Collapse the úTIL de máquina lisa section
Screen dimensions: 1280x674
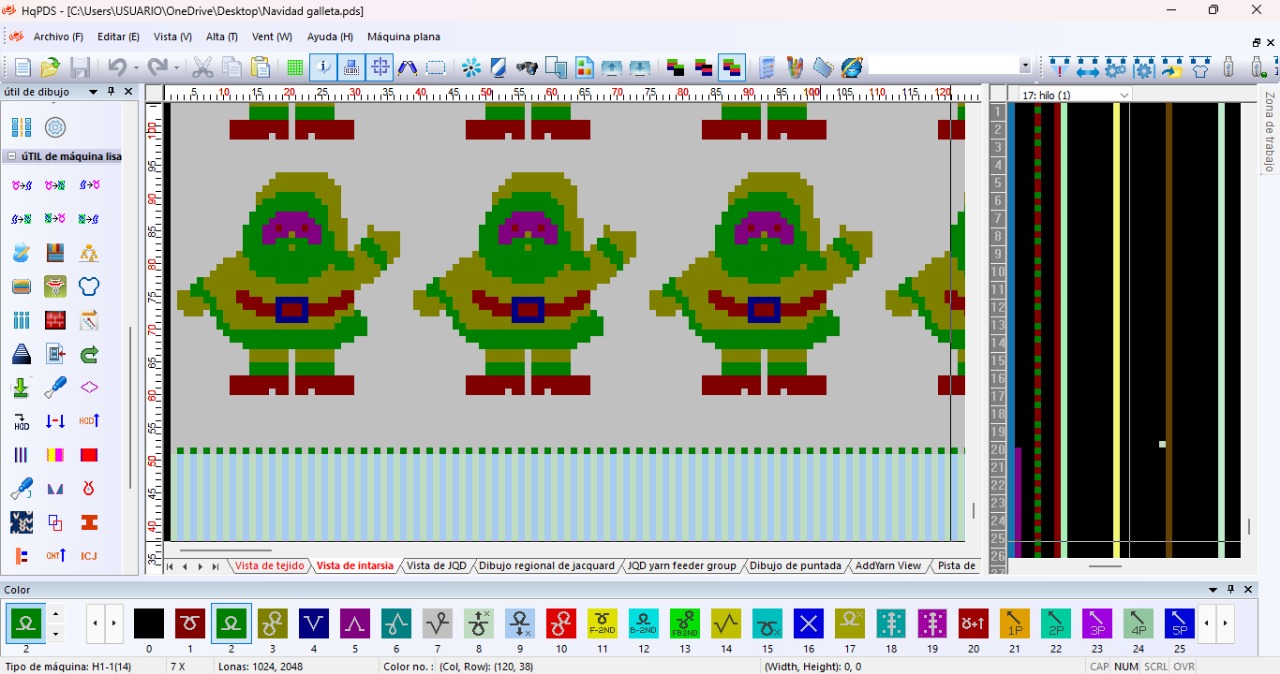(12, 157)
